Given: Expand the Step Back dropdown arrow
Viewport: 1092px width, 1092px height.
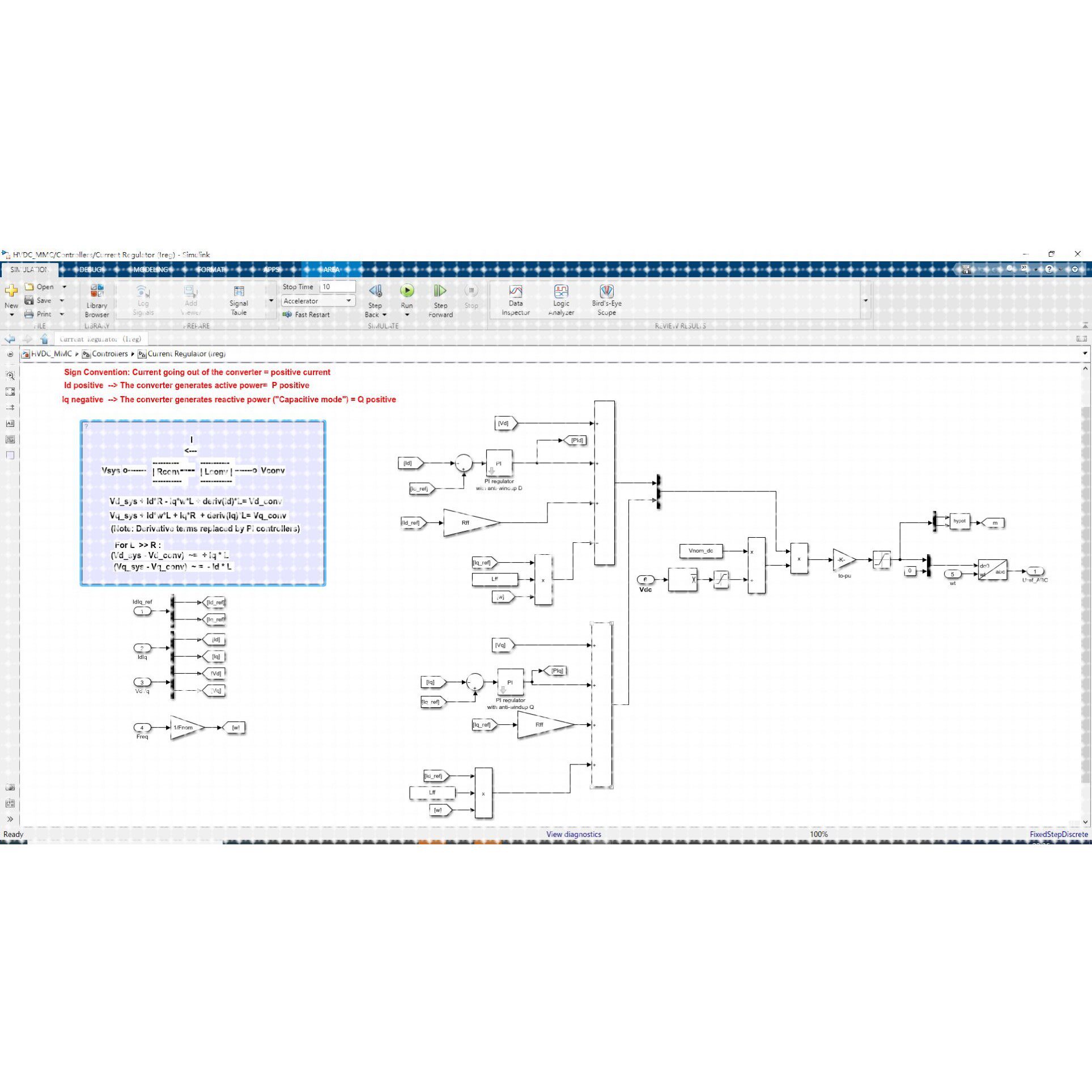Looking at the screenshot, I should click(x=384, y=315).
